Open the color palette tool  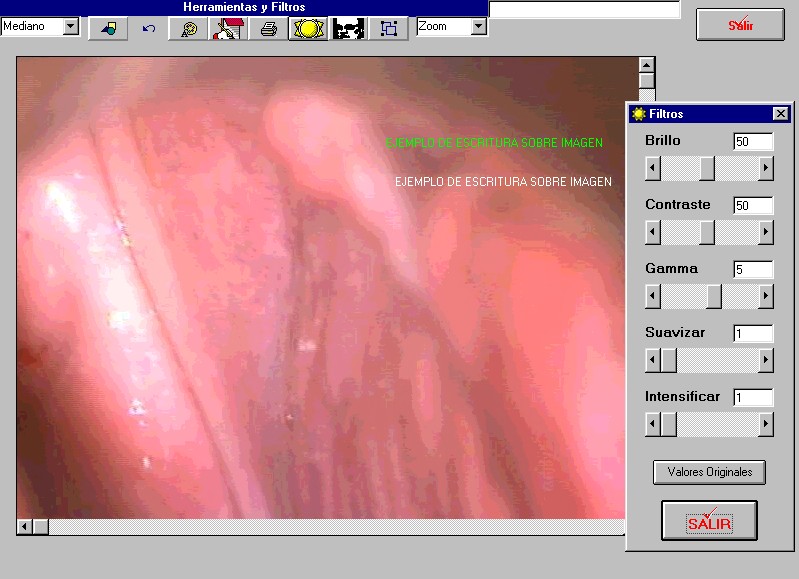tap(188, 28)
